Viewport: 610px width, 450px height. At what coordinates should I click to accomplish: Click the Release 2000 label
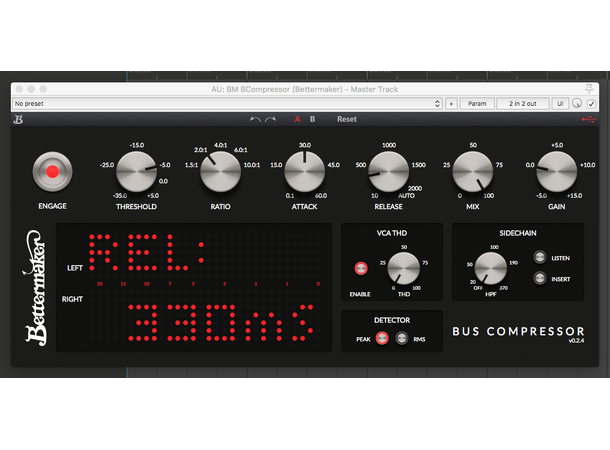[x=415, y=188]
